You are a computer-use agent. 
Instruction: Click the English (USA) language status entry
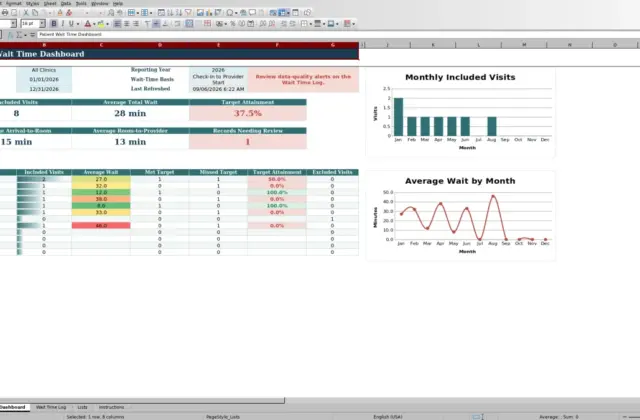point(387,417)
